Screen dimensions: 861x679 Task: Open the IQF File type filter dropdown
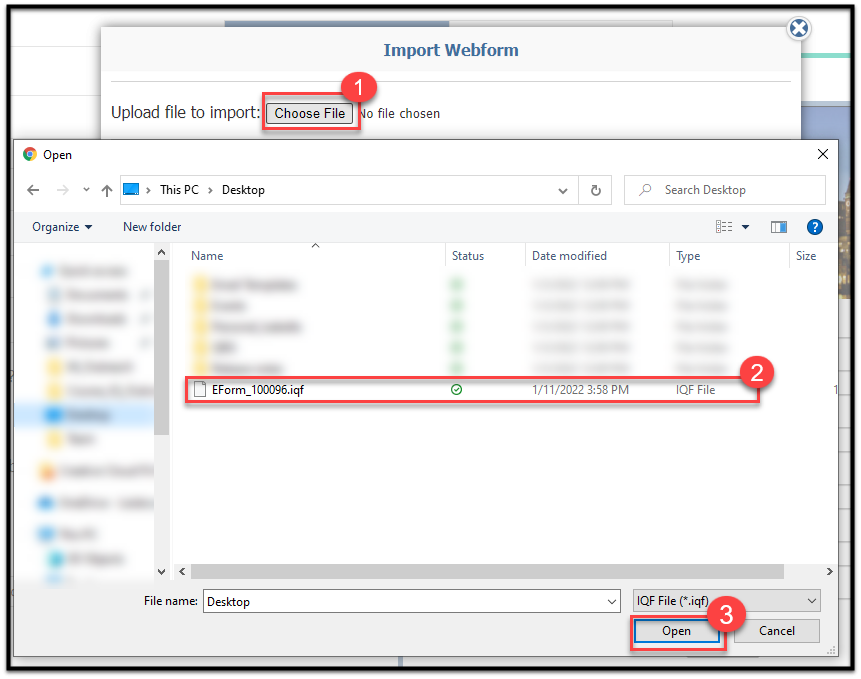(x=726, y=601)
